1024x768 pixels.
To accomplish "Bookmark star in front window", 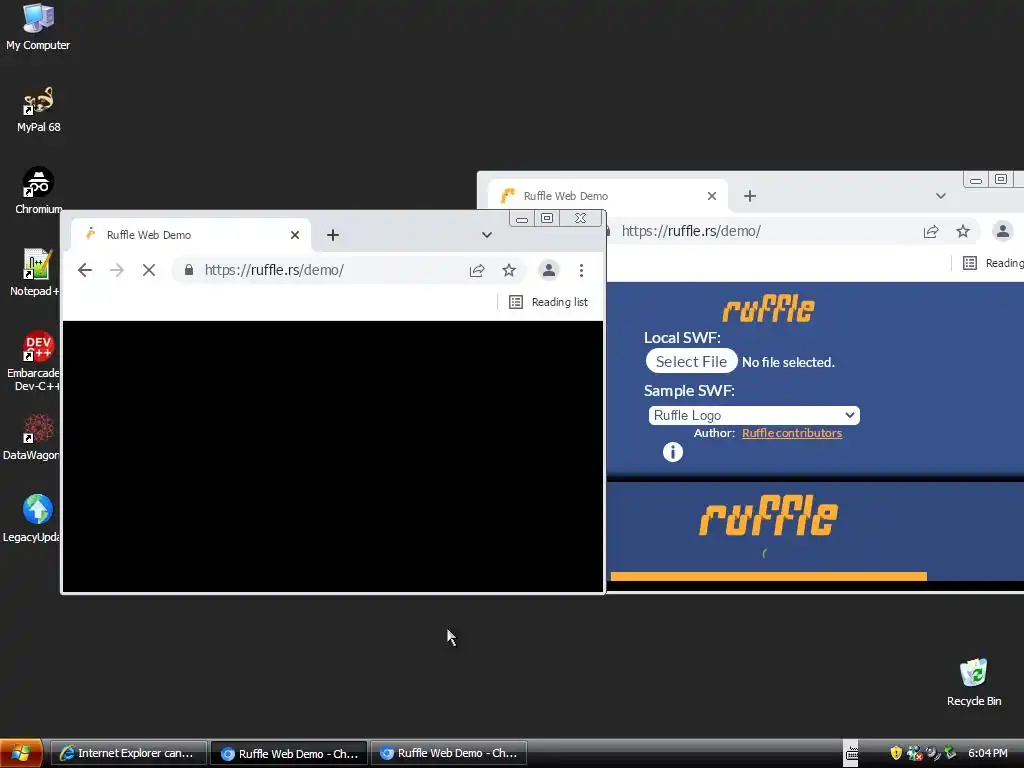I will tap(509, 270).
